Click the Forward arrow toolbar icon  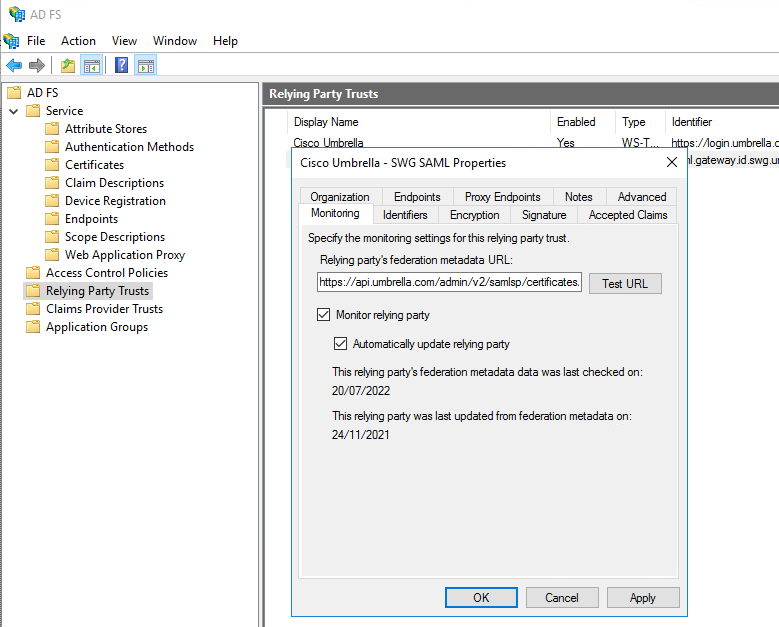[x=37, y=65]
